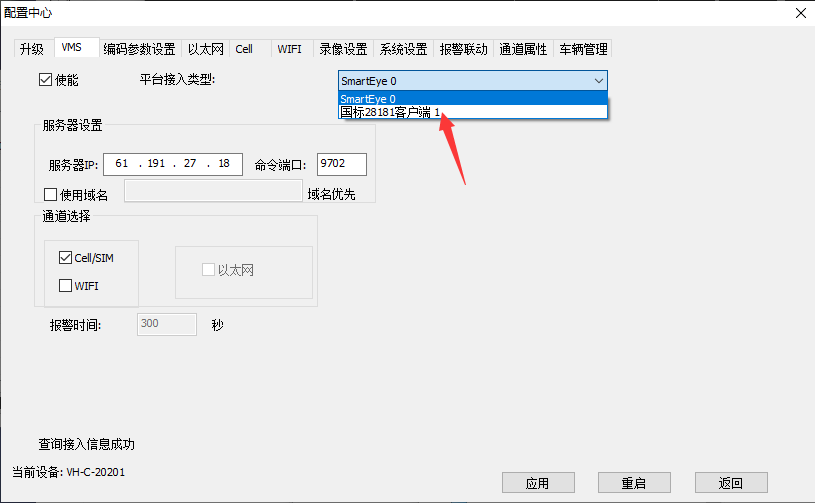The image size is (815, 503).
Task: Collapse the 平台接入类型 dropdown arrow
Action: click(x=598, y=81)
